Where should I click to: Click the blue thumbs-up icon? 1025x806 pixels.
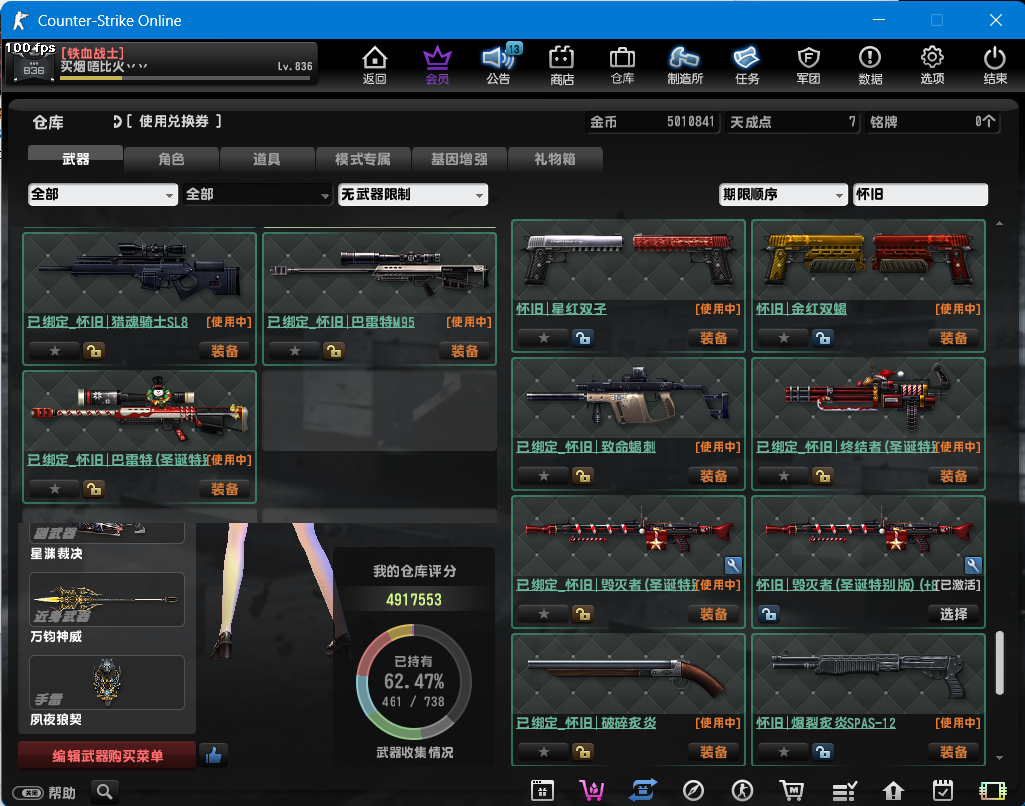tap(213, 755)
